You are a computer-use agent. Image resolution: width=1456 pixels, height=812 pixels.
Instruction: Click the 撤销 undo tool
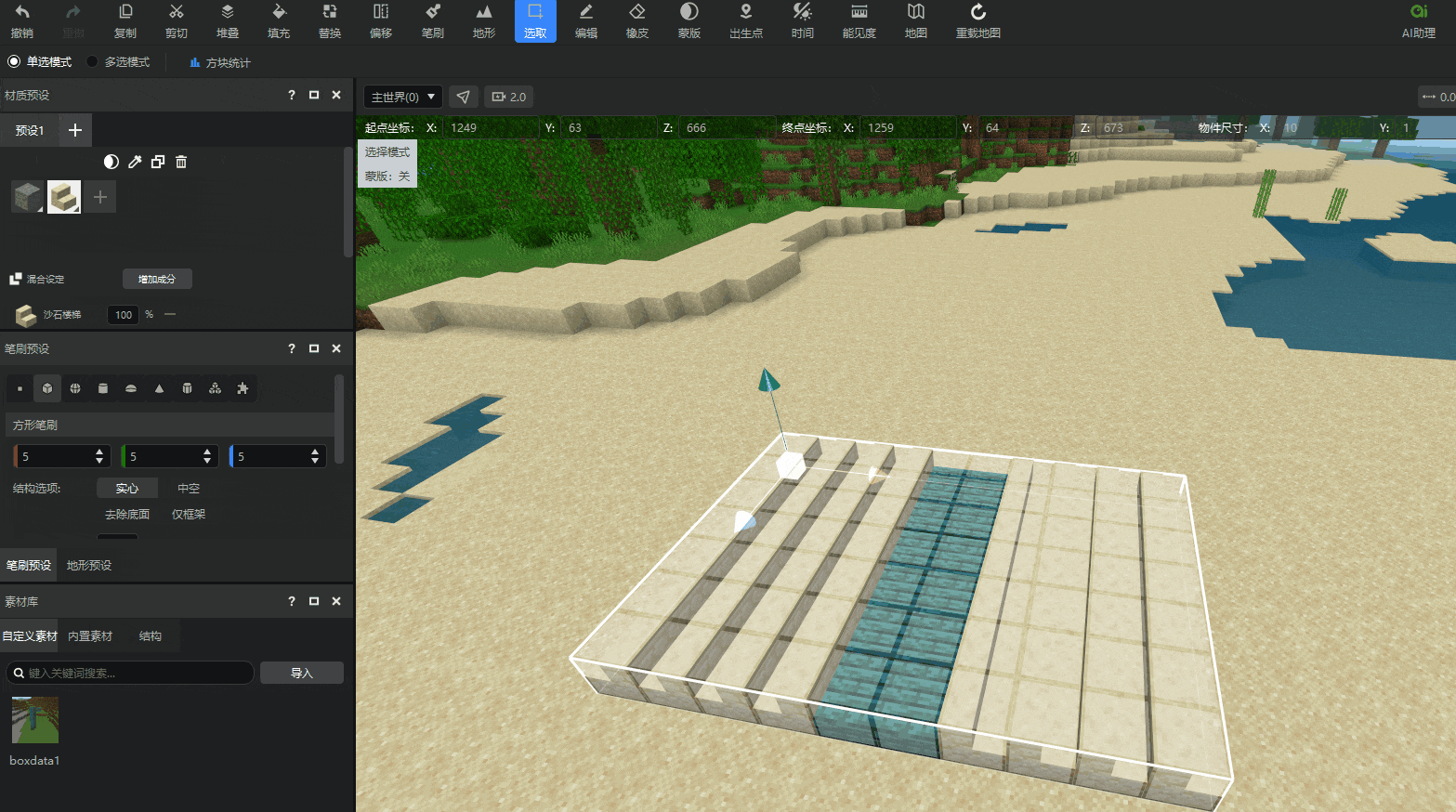click(22, 21)
